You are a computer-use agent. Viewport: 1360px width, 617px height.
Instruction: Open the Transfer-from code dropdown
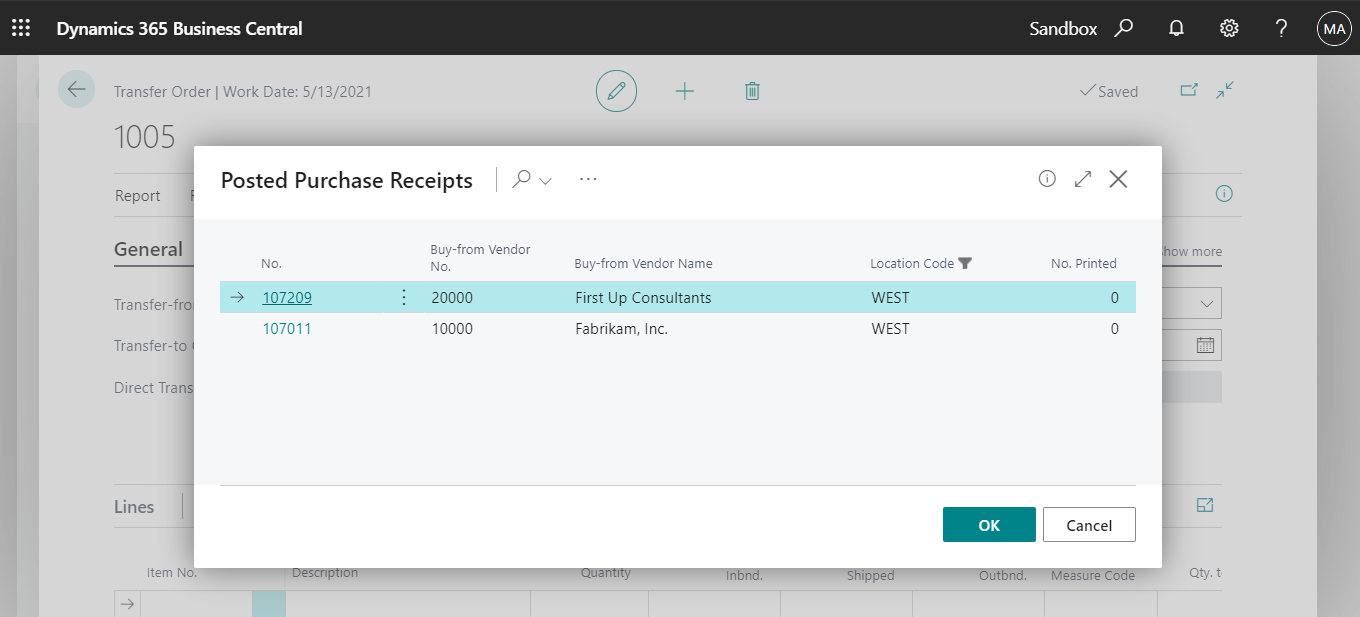click(x=1207, y=303)
